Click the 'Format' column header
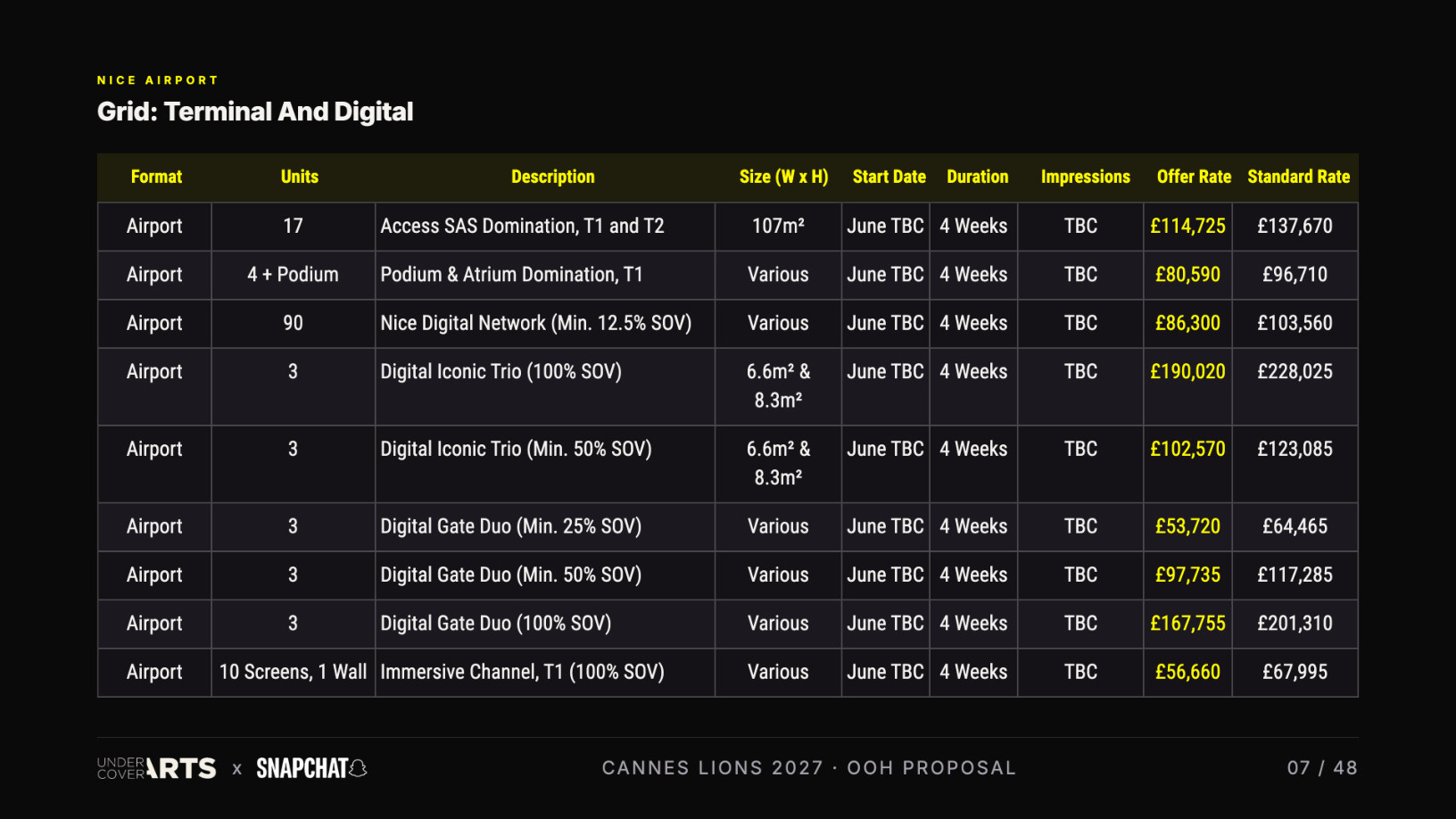This screenshot has width=1456, height=819. click(156, 177)
